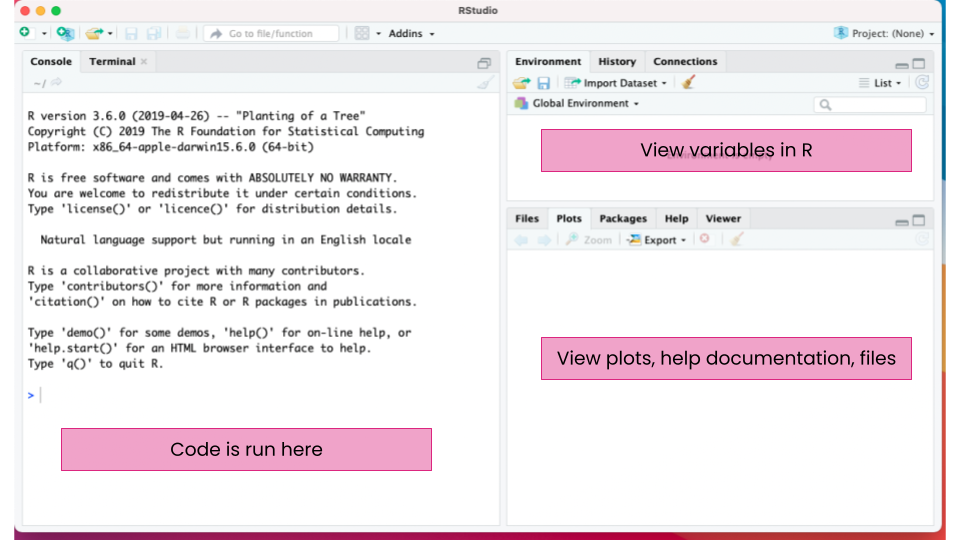This screenshot has height=540, width=960.
Task: Click the Create a Project icon
Action: click(65, 33)
